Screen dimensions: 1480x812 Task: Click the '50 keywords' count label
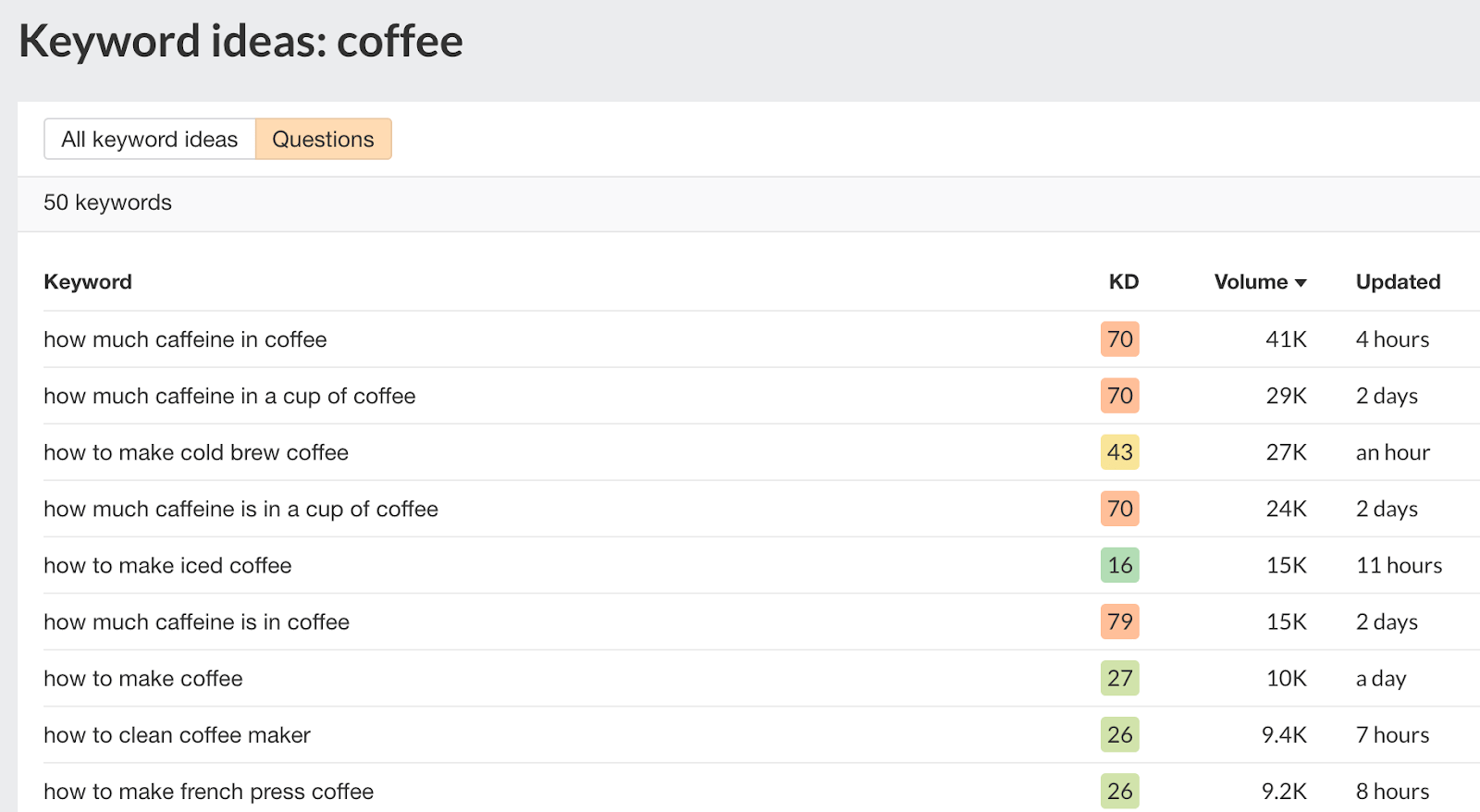(107, 203)
